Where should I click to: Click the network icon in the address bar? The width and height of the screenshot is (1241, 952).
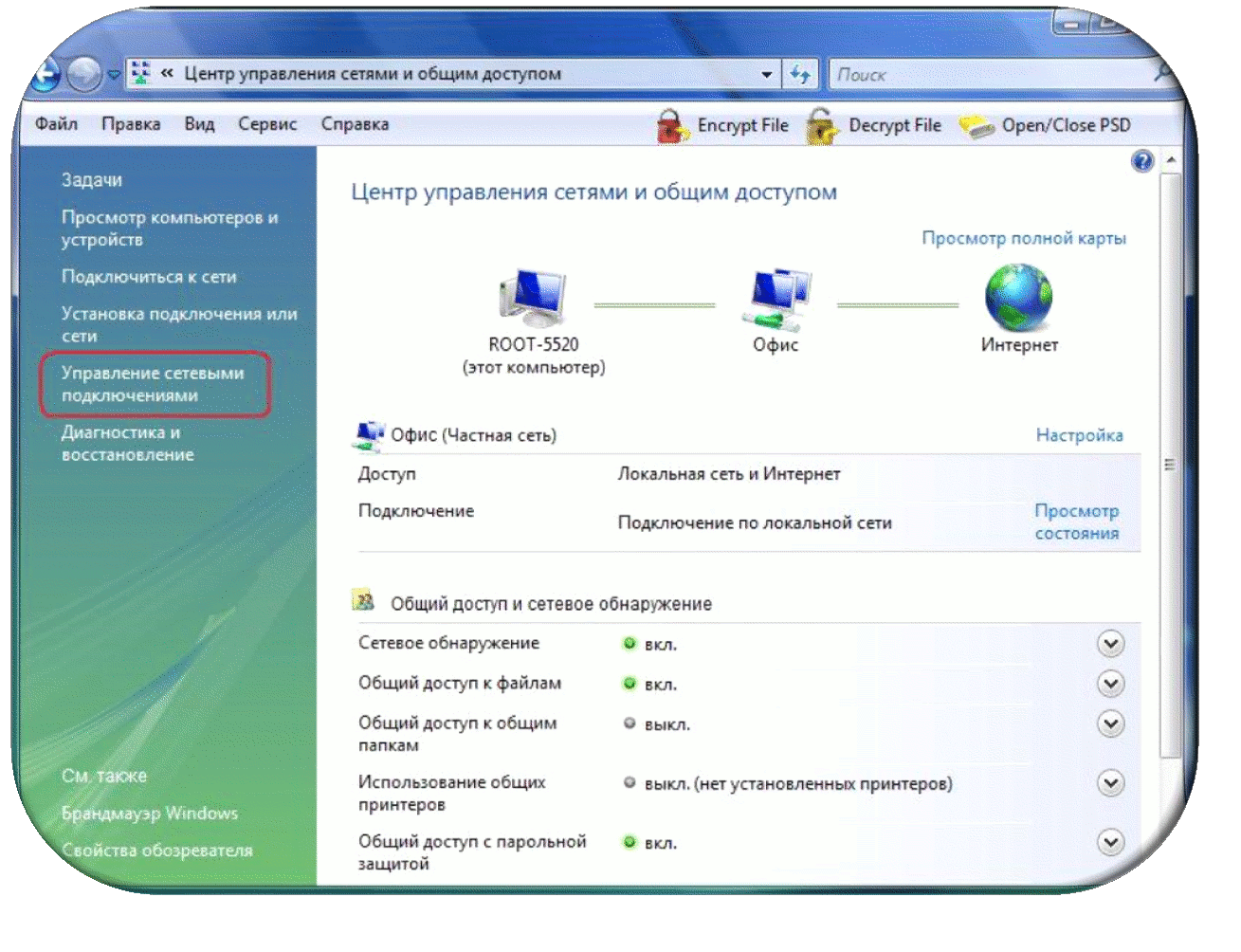click(x=140, y=73)
